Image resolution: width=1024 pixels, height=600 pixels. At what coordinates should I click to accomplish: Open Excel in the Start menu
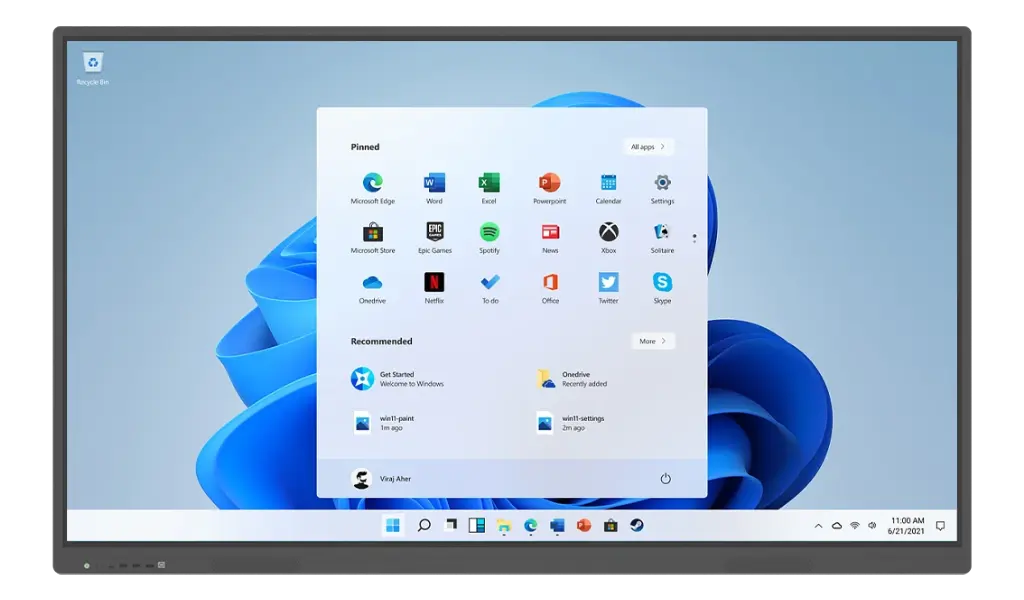[489, 188]
